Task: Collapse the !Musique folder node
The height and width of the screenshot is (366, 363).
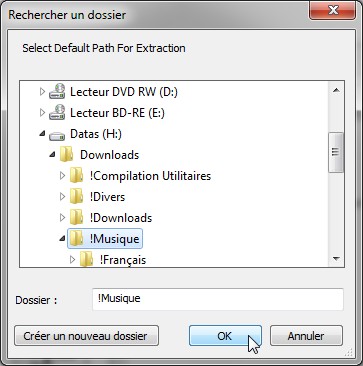Action: click(x=62, y=239)
